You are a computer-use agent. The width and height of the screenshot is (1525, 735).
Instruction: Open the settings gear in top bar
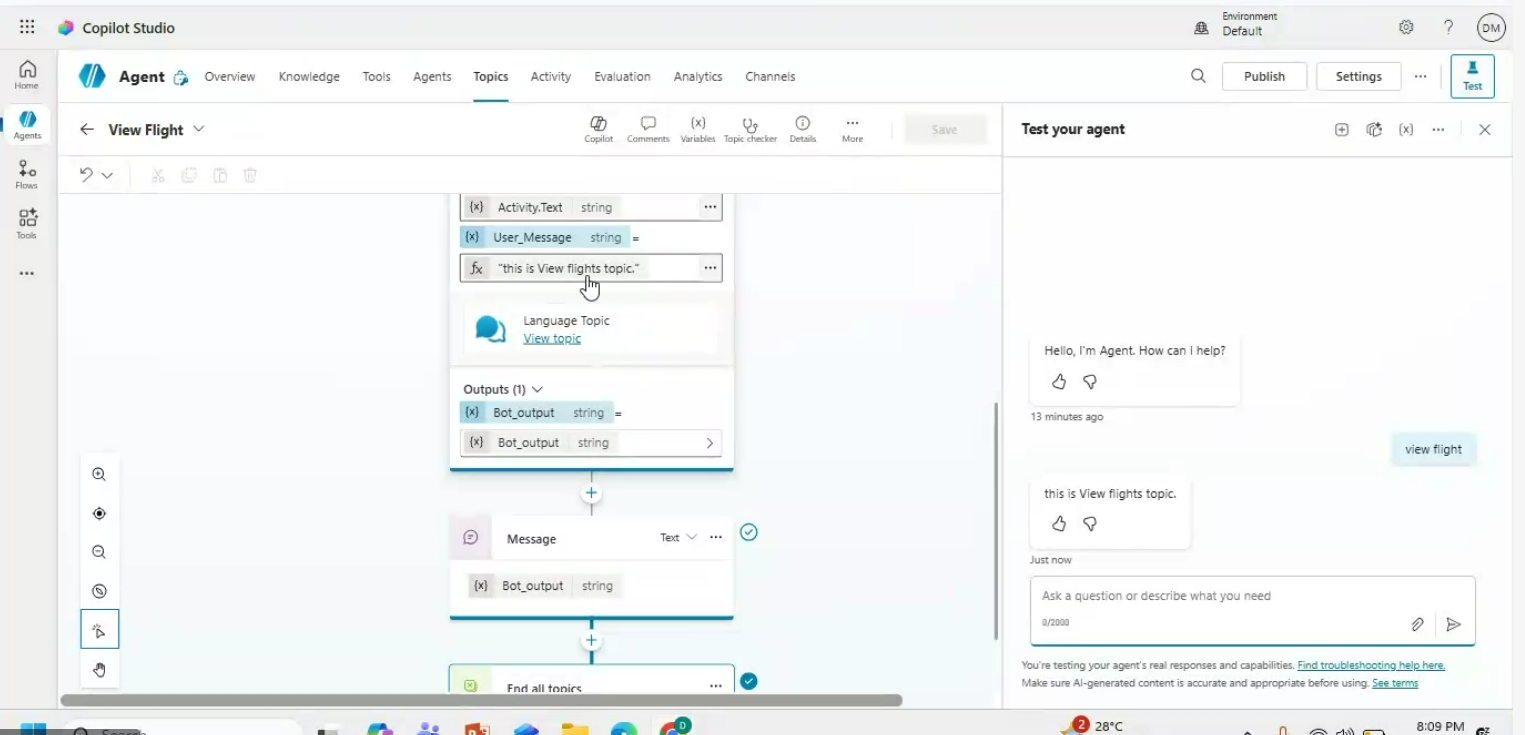tap(1406, 27)
